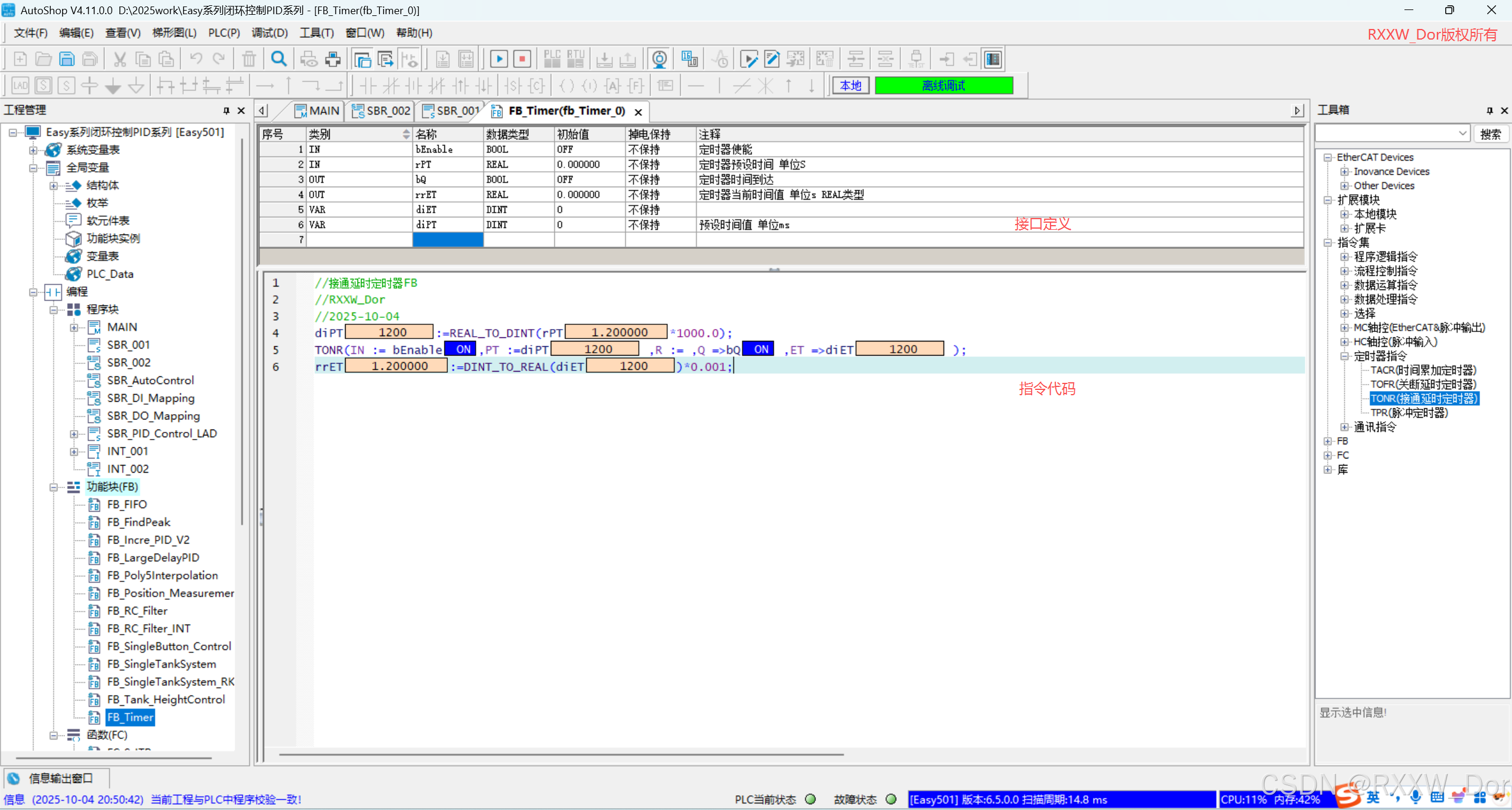Click the blue pencil edit toolbar icon
Image resolution: width=1512 pixels, height=810 pixels.
[x=772, y=59]
